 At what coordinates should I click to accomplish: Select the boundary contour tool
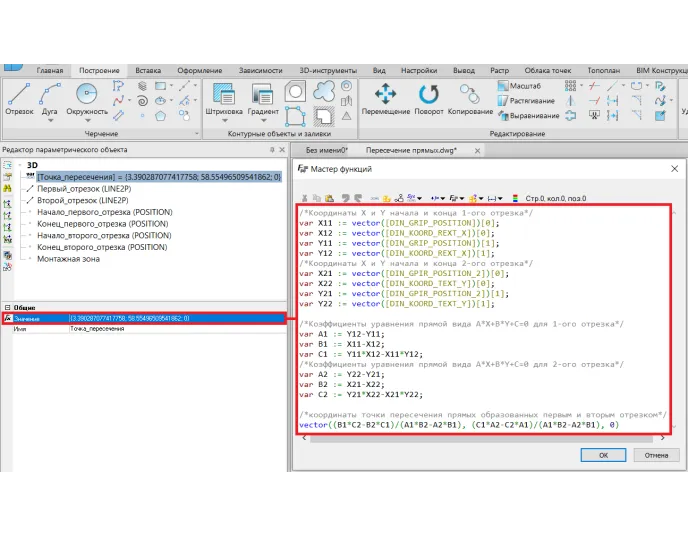pyautogui.click(x=295, y=116)
